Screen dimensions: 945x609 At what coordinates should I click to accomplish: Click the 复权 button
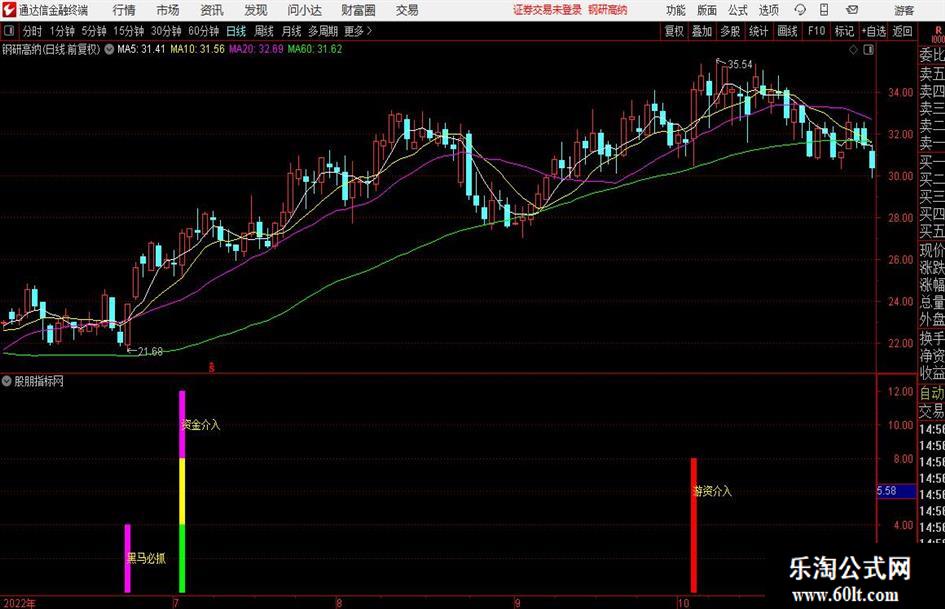pos(674,31)
